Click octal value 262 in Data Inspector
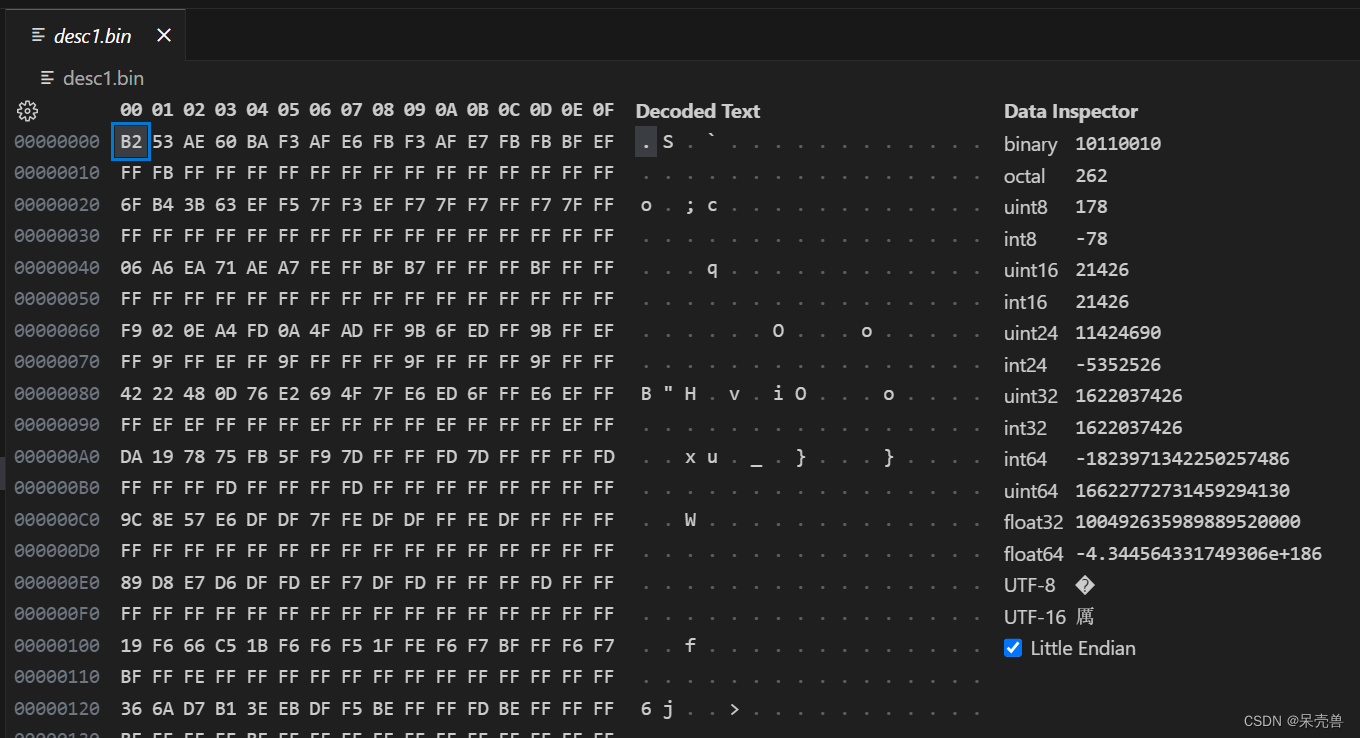 (x=1091, y=175)
